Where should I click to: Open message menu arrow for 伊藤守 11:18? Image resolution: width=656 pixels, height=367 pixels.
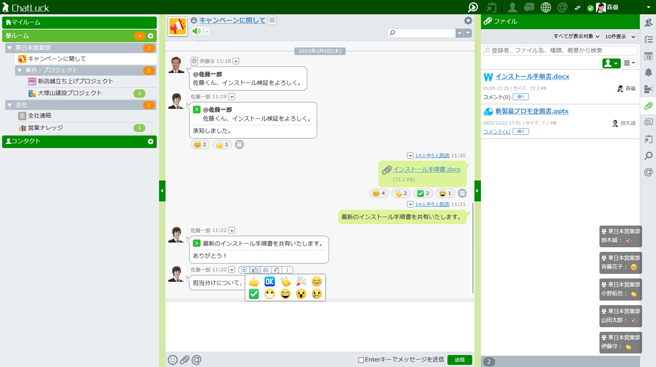(236, 62)
